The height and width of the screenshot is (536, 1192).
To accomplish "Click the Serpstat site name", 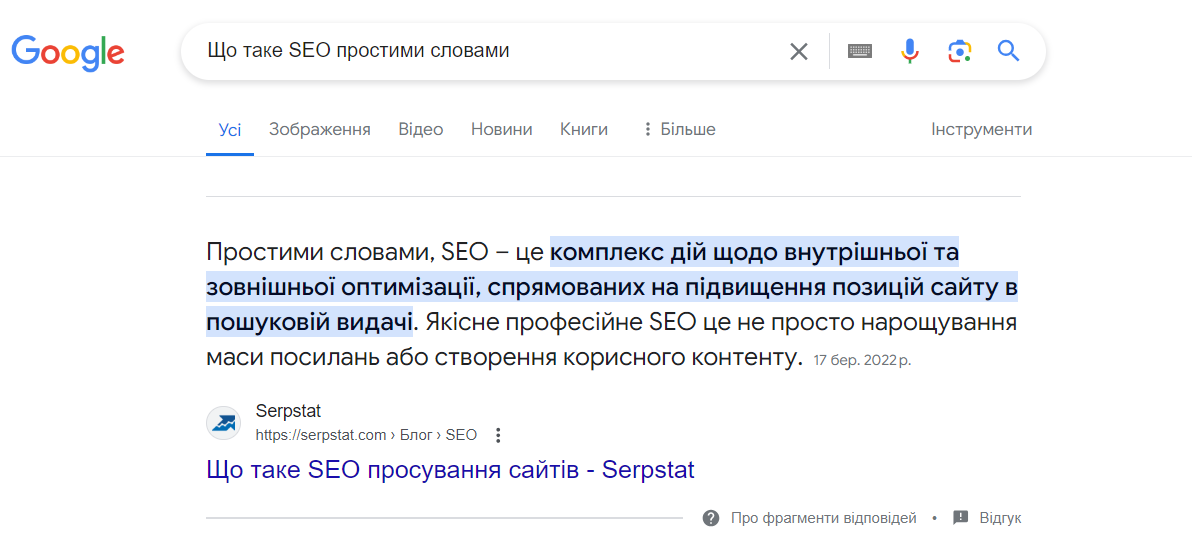I will [x=288, y=411].
